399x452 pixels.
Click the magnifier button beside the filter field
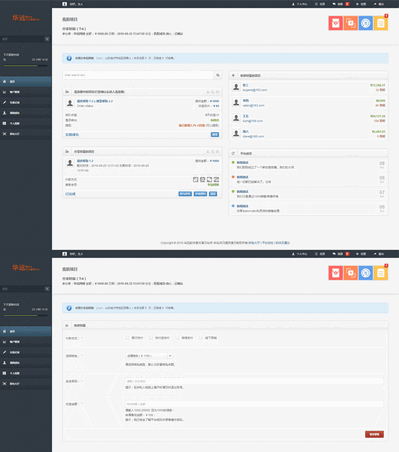pos(218,75)
